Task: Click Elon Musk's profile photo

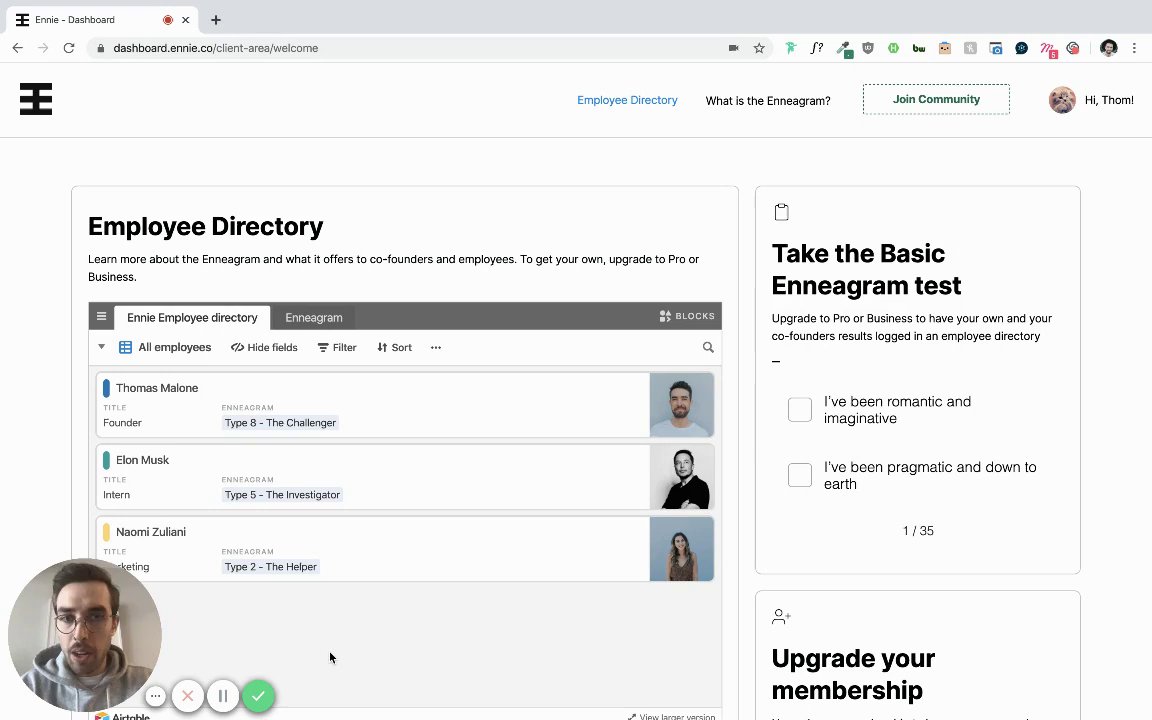Action: 682,477
